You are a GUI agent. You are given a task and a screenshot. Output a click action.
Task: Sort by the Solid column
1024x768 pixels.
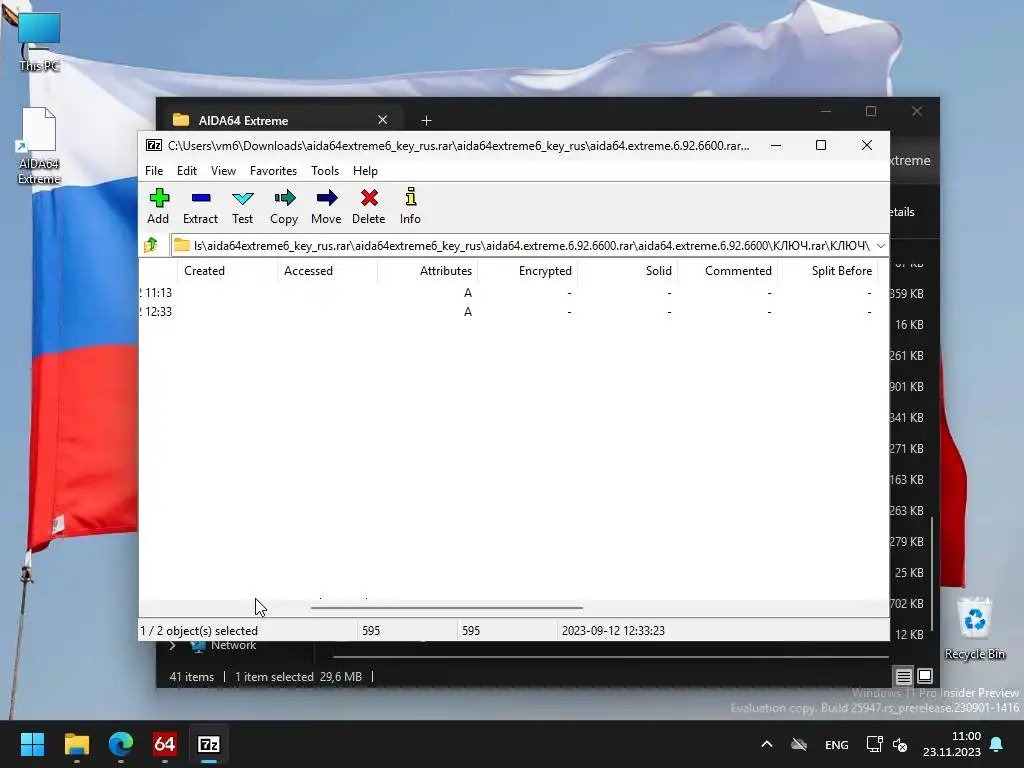(628, 270)
